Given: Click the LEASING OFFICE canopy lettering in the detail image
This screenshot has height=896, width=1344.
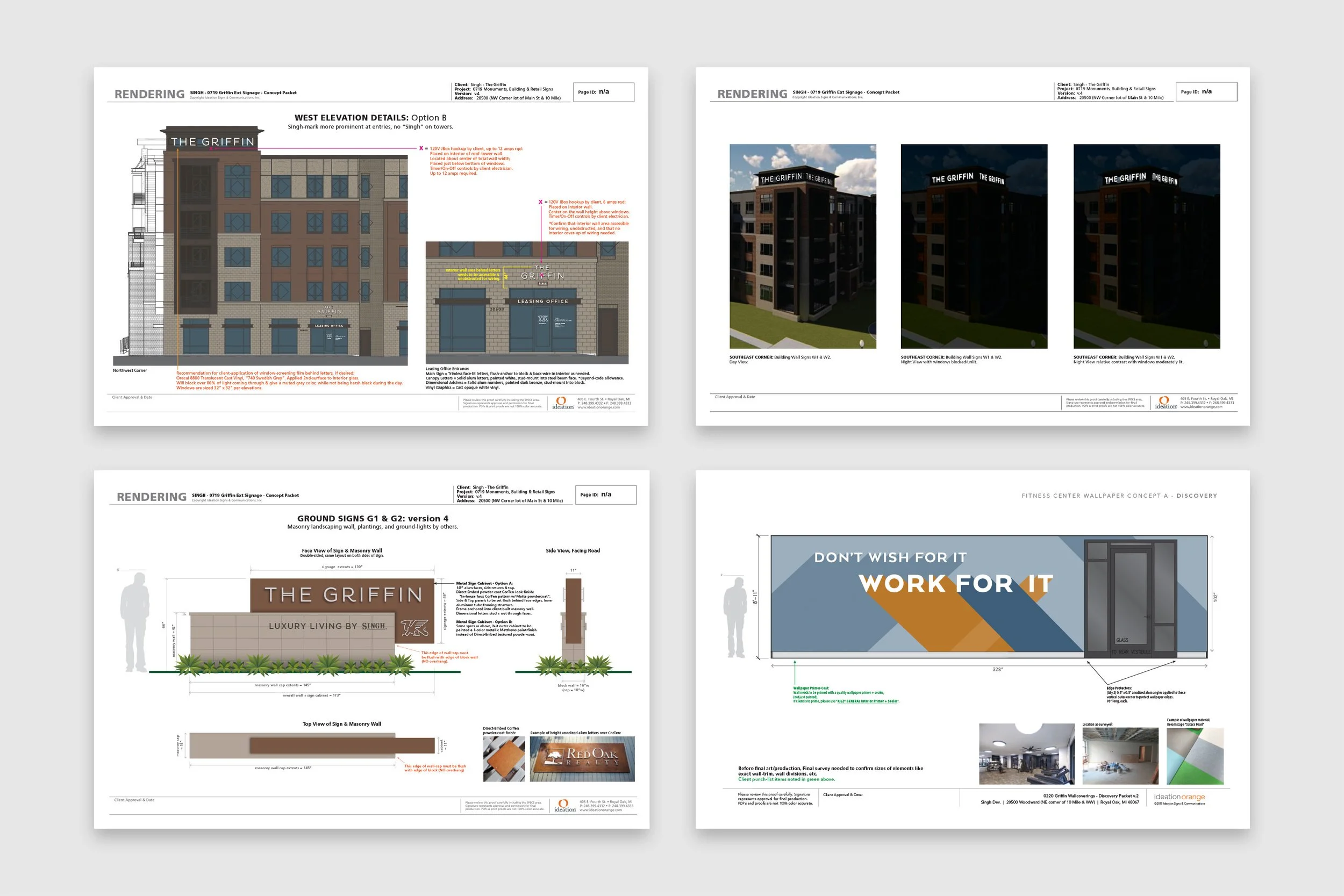Looking at the screenshot, I should pyautogui.click(x=543, y=301).
